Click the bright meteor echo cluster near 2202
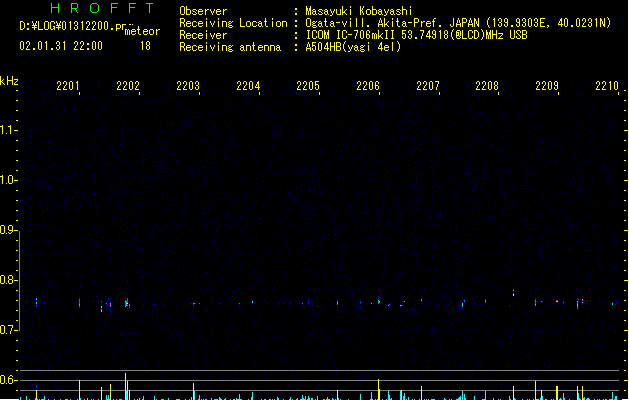Viewport: 629px width, 400px height. click(127, 302)
